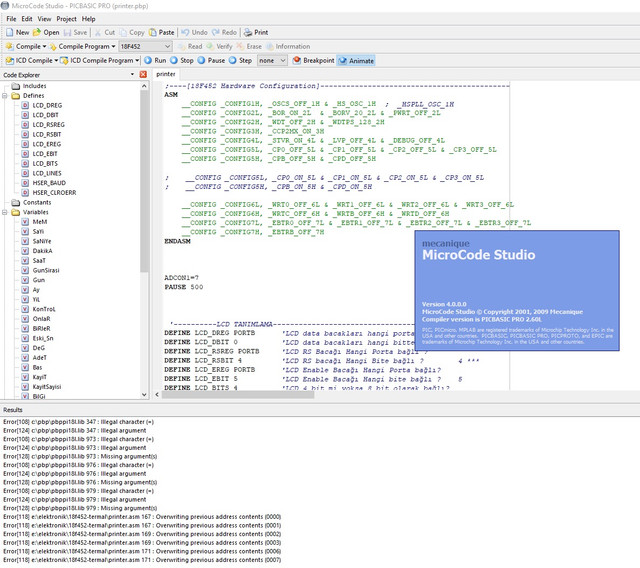Open the Project menu
The image size is (640, 568).
tap(67, 19)
